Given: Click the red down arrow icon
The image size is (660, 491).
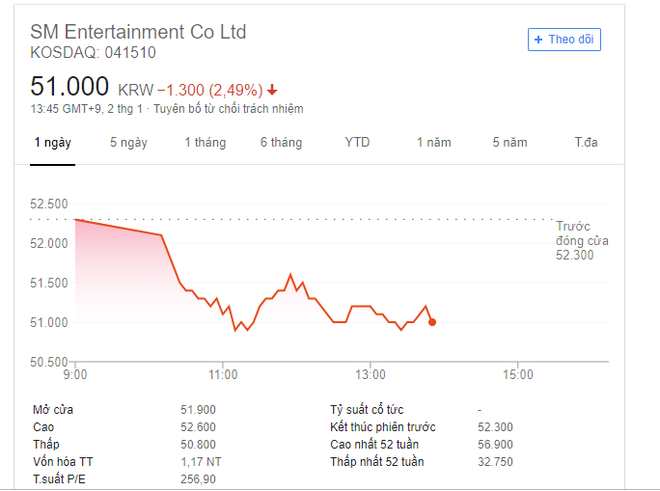Looking at the screenshot, I should coord(272,89).
